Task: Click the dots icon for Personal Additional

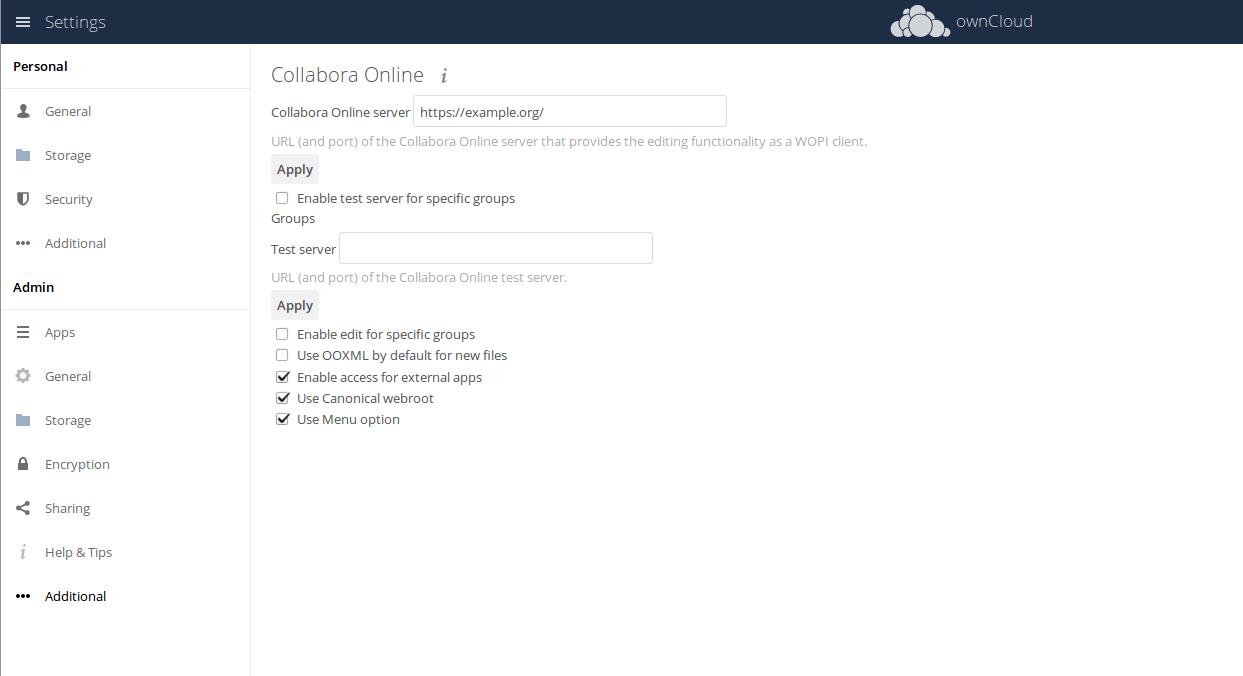Action: 23,243
